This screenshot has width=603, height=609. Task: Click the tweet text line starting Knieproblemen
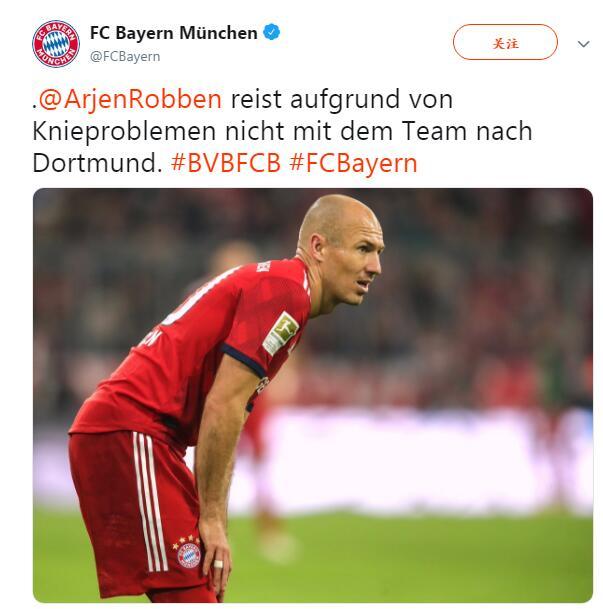(x=282, y=131)
